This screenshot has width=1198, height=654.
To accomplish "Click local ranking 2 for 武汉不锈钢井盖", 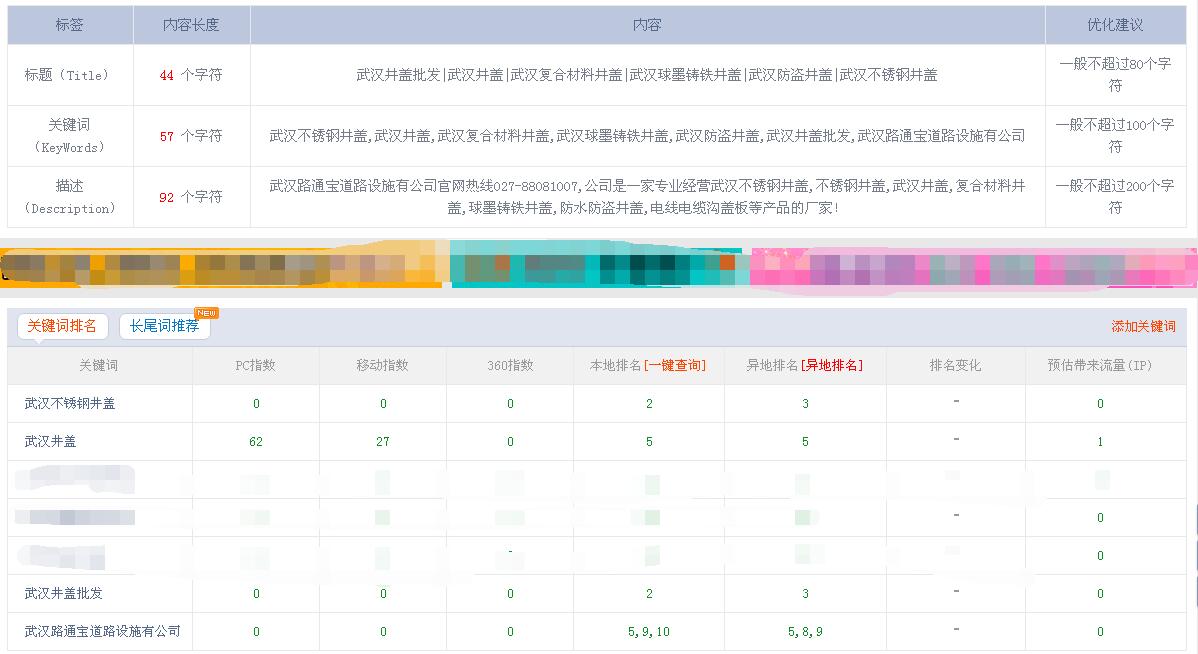I will point(648,403).
